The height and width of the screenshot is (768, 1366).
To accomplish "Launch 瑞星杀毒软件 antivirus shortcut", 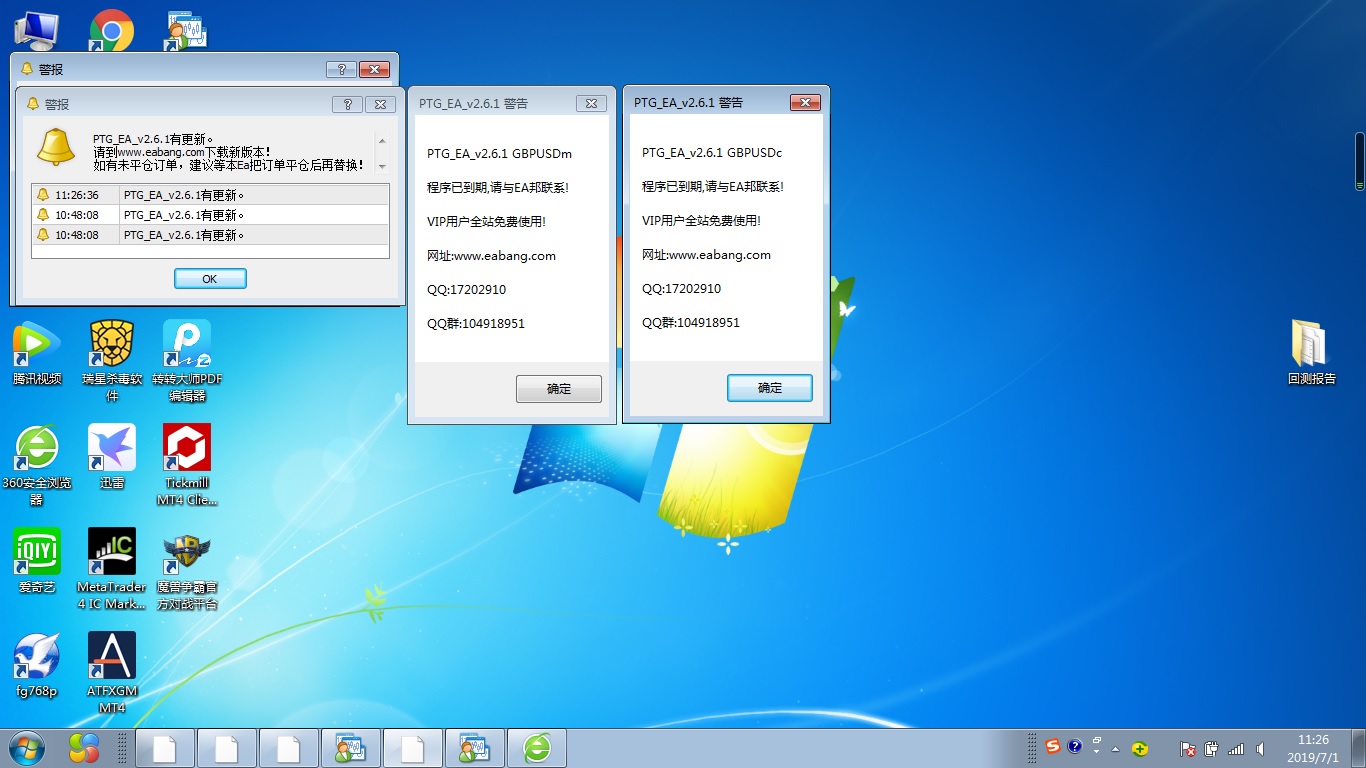I will point(112,361).
